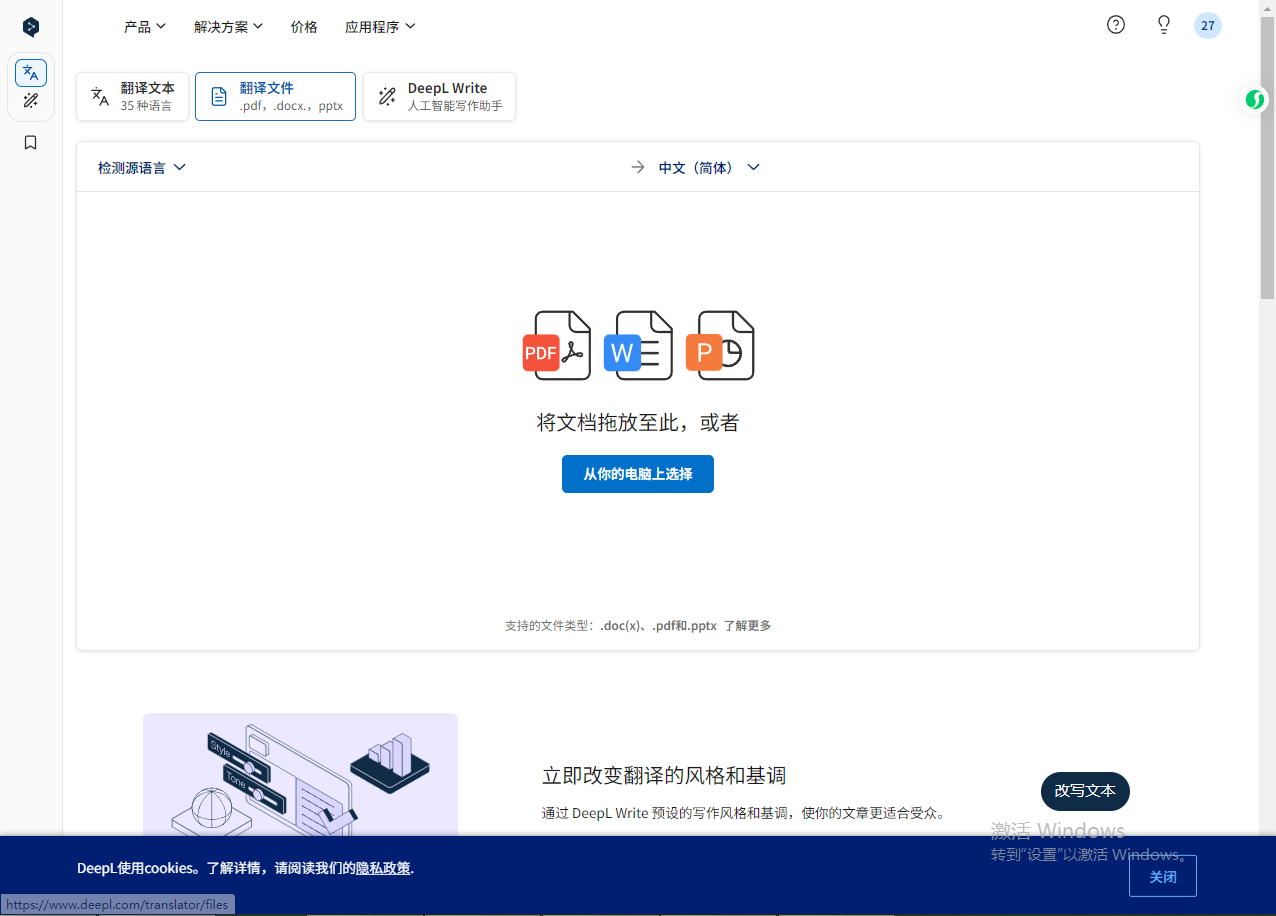Expand the 应用程序 menu
The height and width of the screenshot is (916, 1276).
[380, 27]
